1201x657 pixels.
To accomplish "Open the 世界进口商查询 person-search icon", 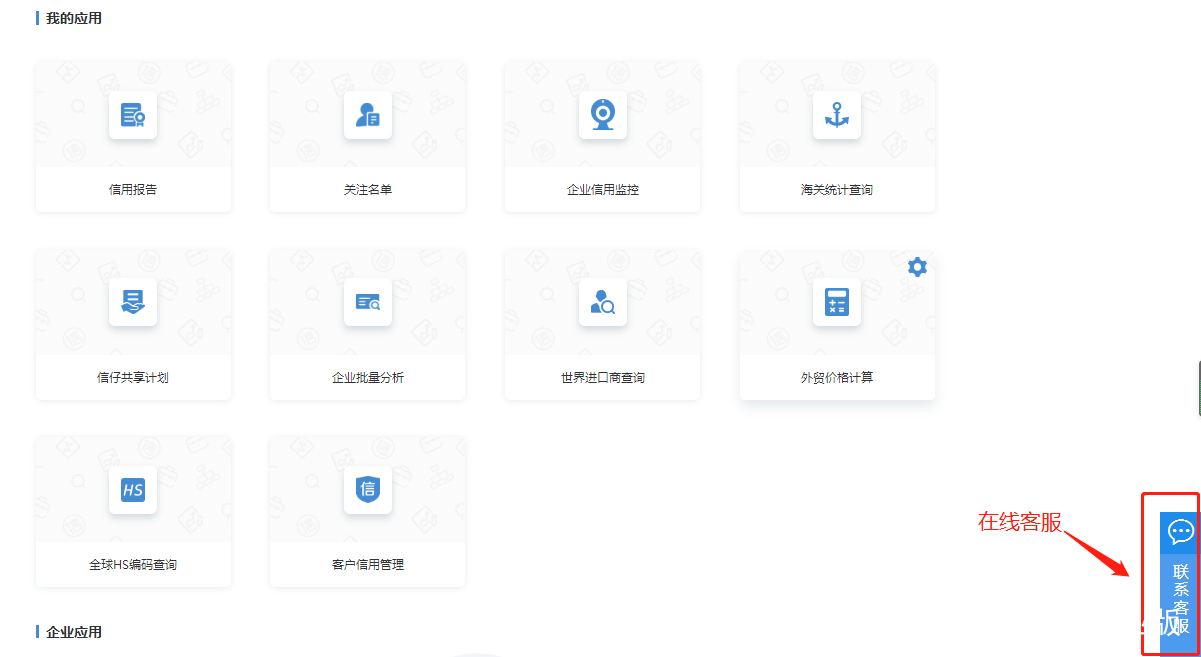I will point(602,301).
